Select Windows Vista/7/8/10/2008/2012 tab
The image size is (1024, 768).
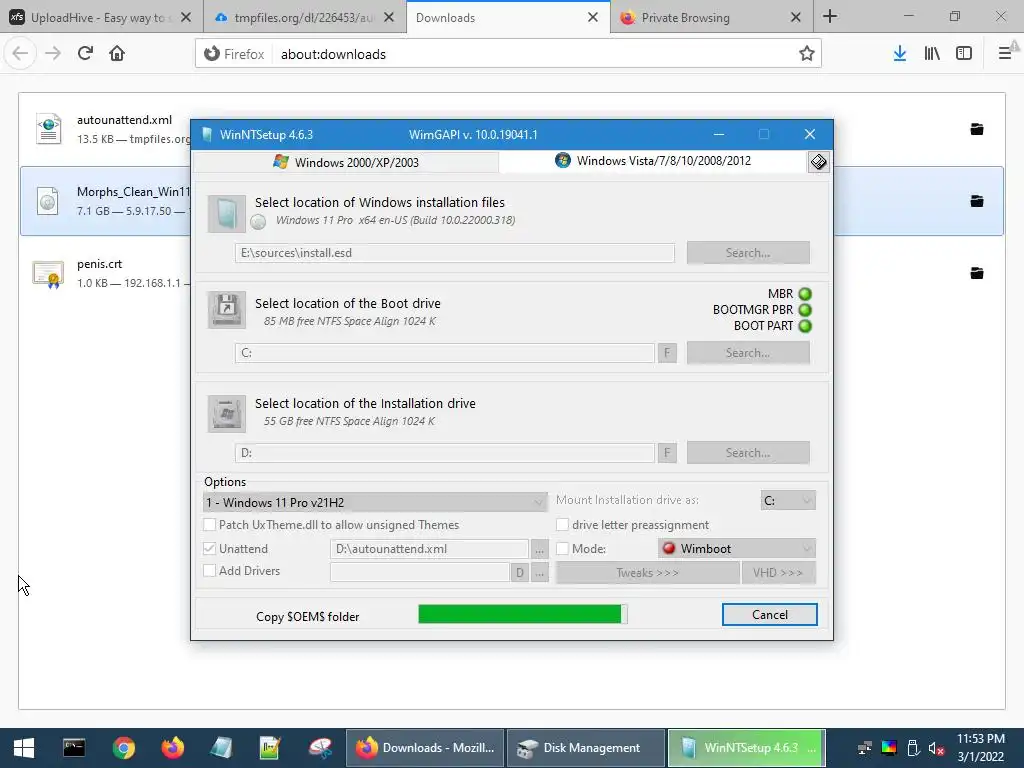click(x=653, y=161)
